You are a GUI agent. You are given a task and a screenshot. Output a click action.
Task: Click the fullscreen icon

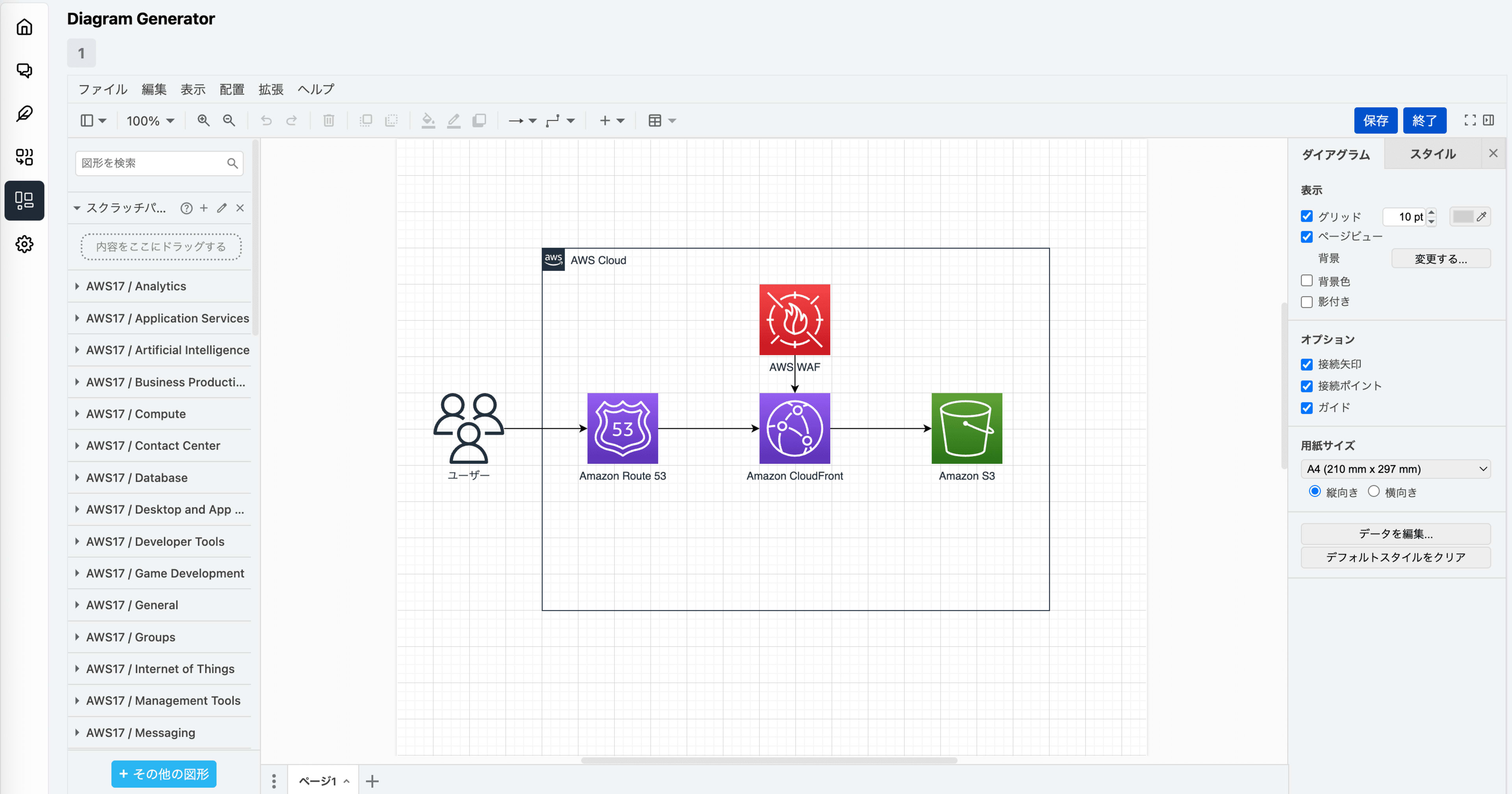pos(1470,120)
